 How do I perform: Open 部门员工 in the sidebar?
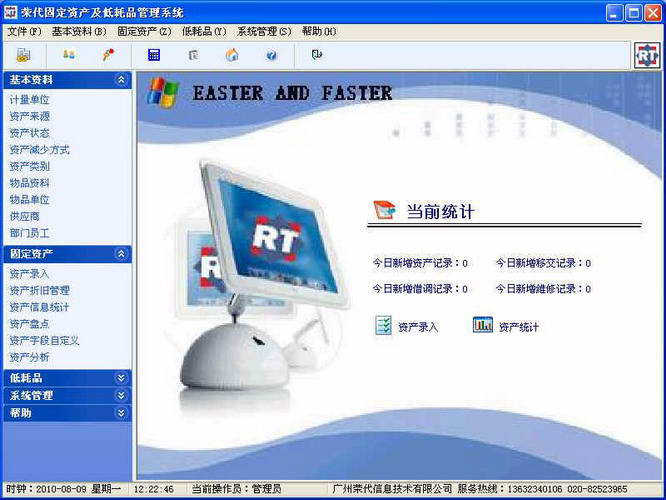[30, 233]
